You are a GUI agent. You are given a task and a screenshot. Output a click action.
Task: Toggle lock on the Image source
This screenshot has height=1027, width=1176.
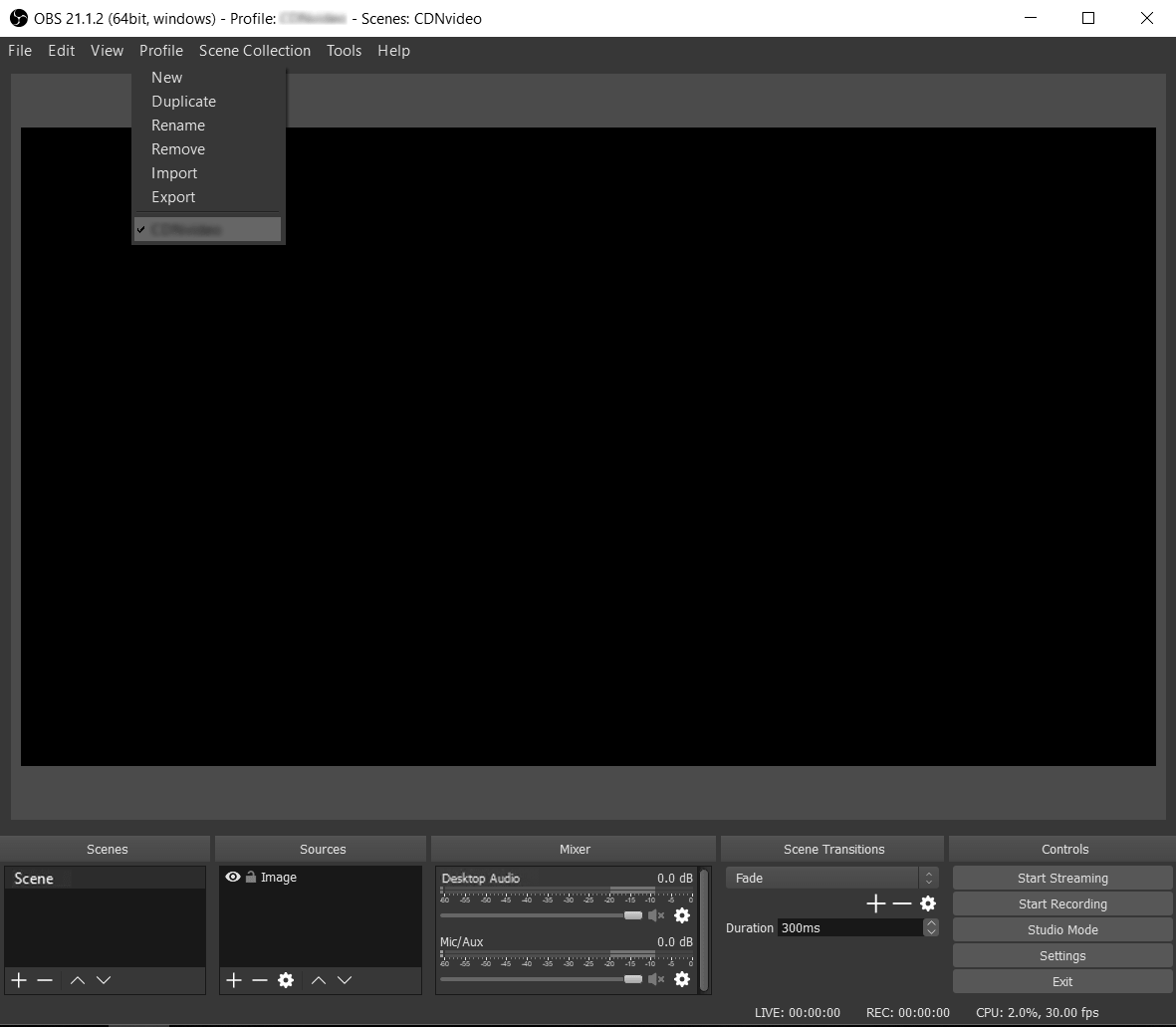click(x=251, y=878)
